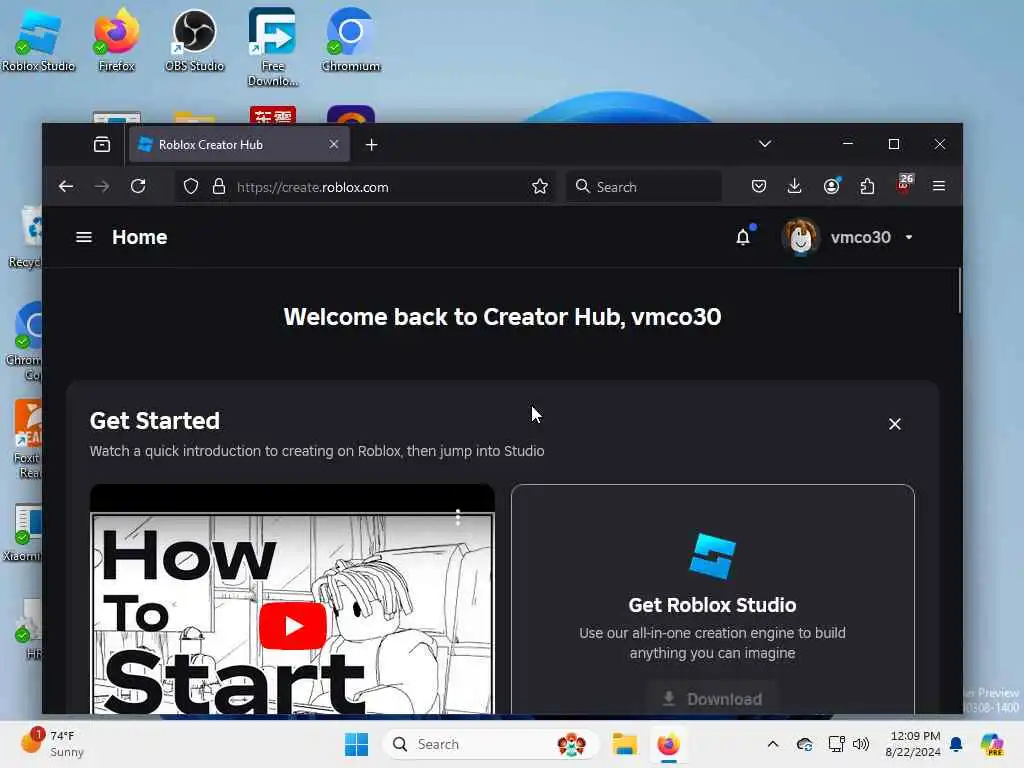Open the Firefox account icon
This screenshot has width=1024, height=768.
pos(831,187)
